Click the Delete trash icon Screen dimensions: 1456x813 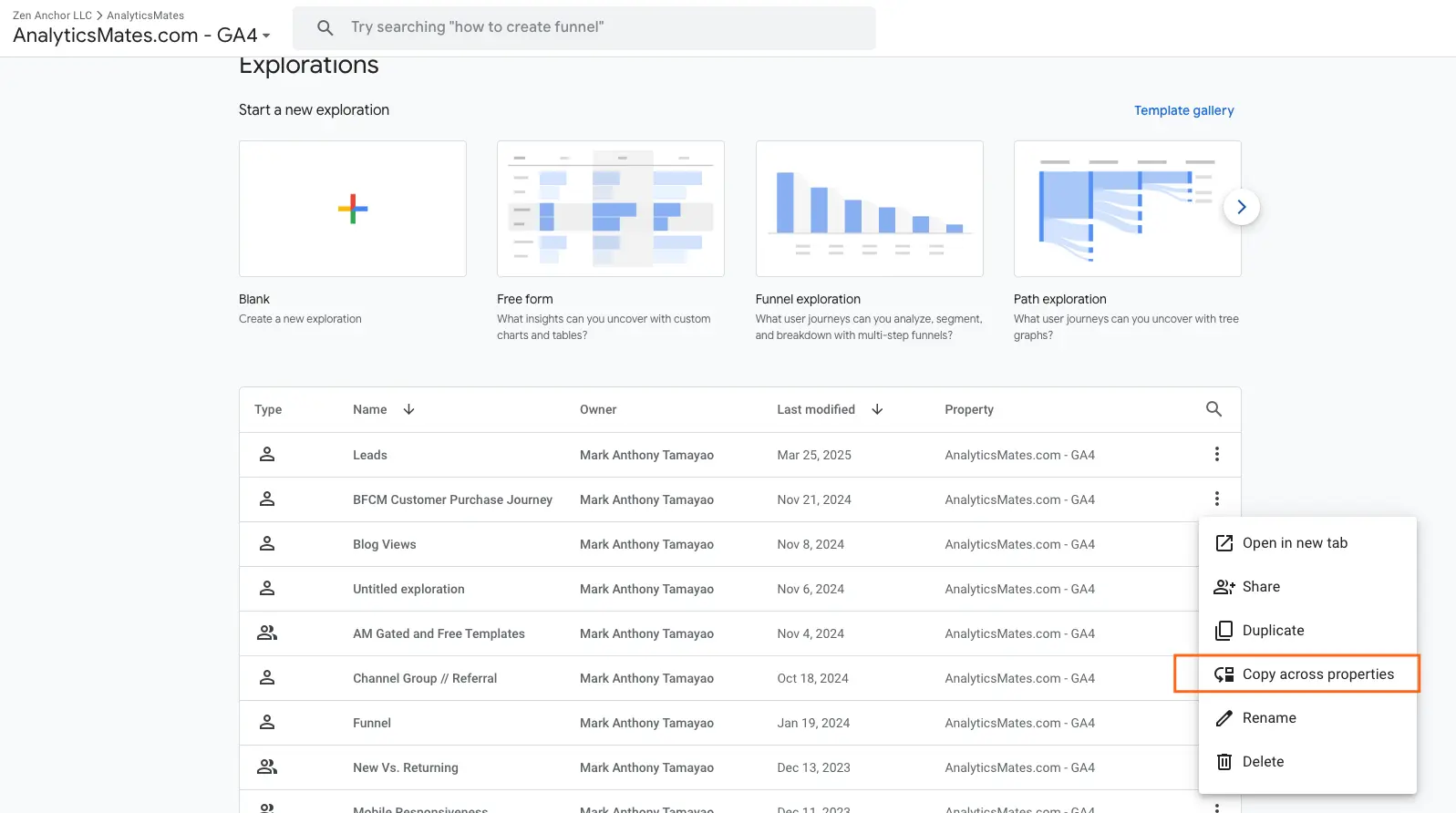[x=1224, y=762]
